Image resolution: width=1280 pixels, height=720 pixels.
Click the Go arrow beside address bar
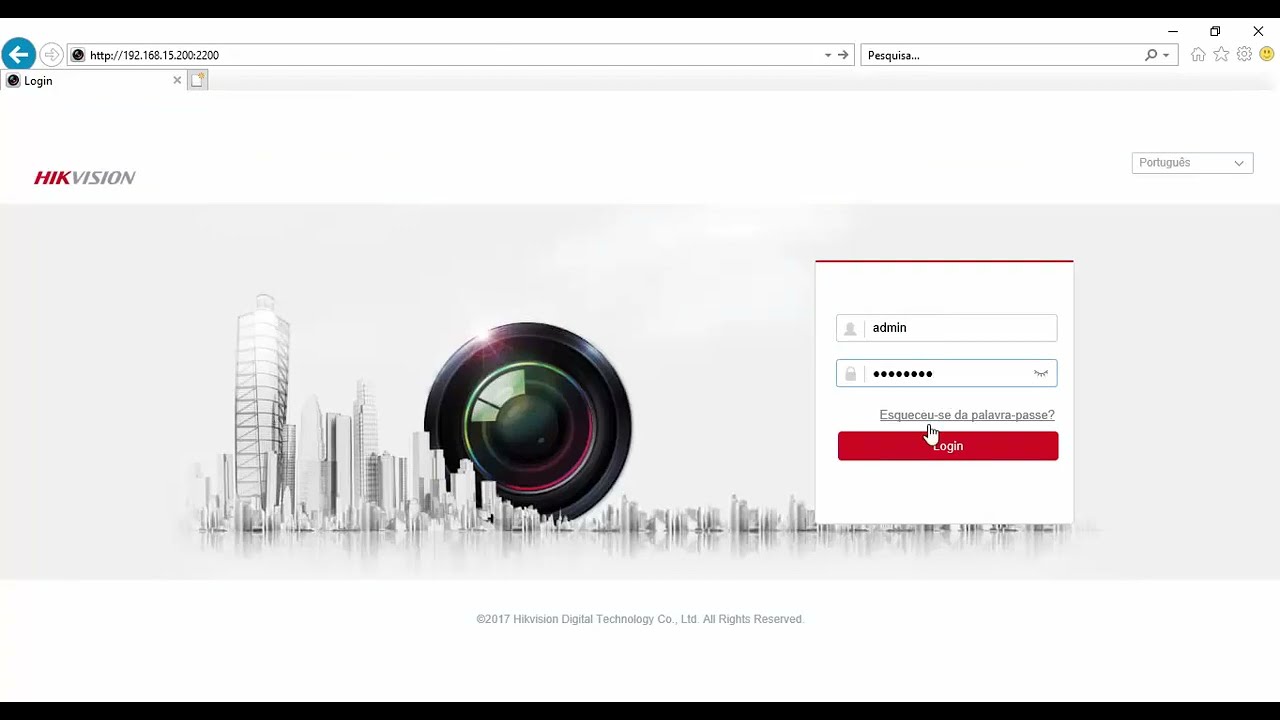843,55
